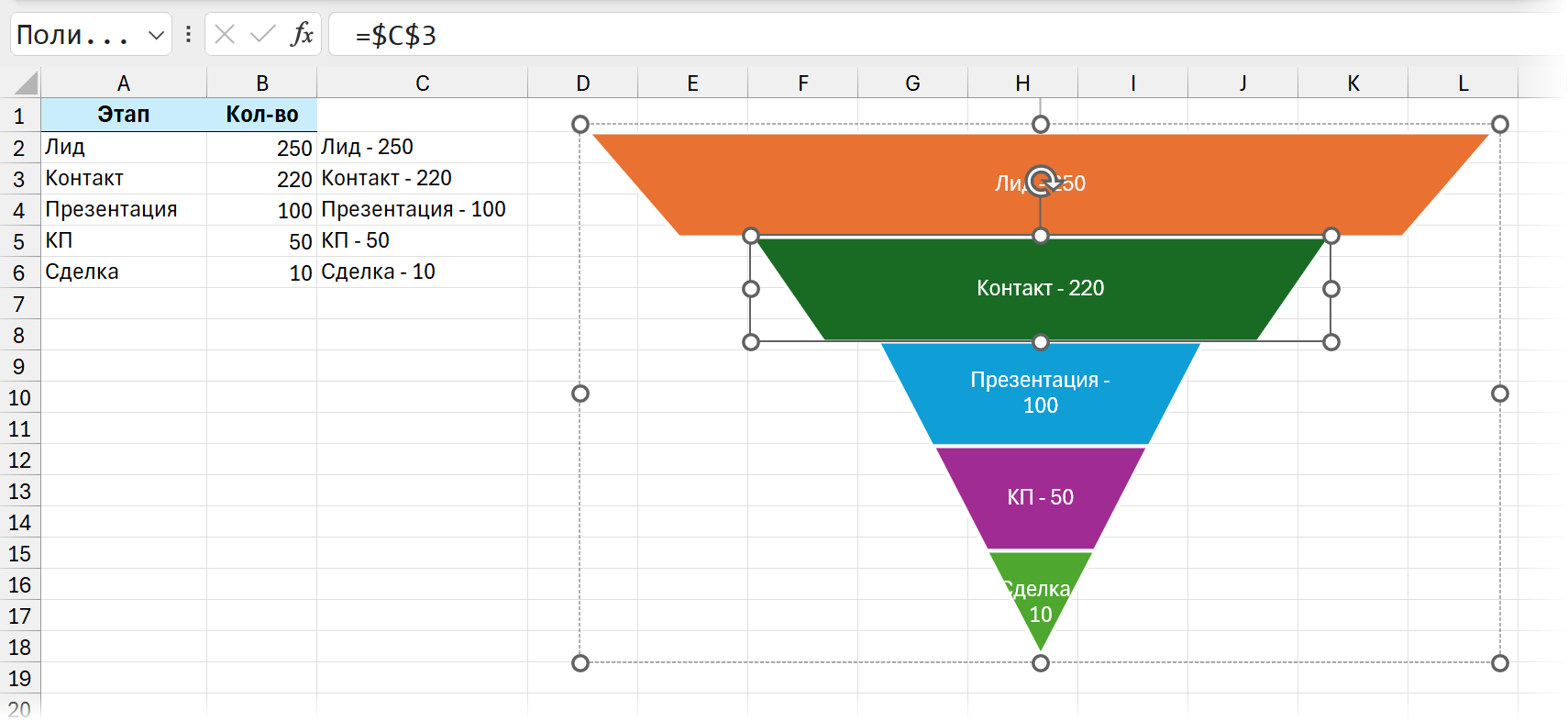Select column H header

click(1022, 83)
